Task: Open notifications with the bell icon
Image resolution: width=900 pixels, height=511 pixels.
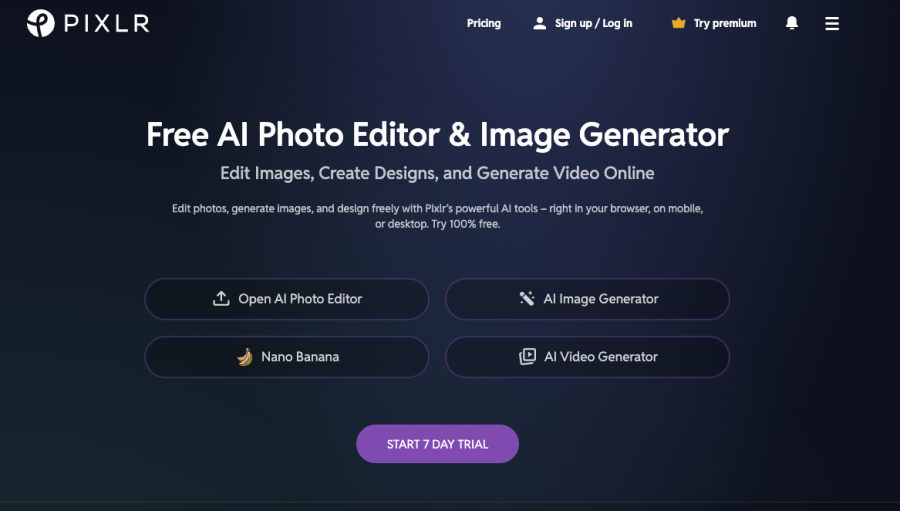Action: [x=792, y=23]
